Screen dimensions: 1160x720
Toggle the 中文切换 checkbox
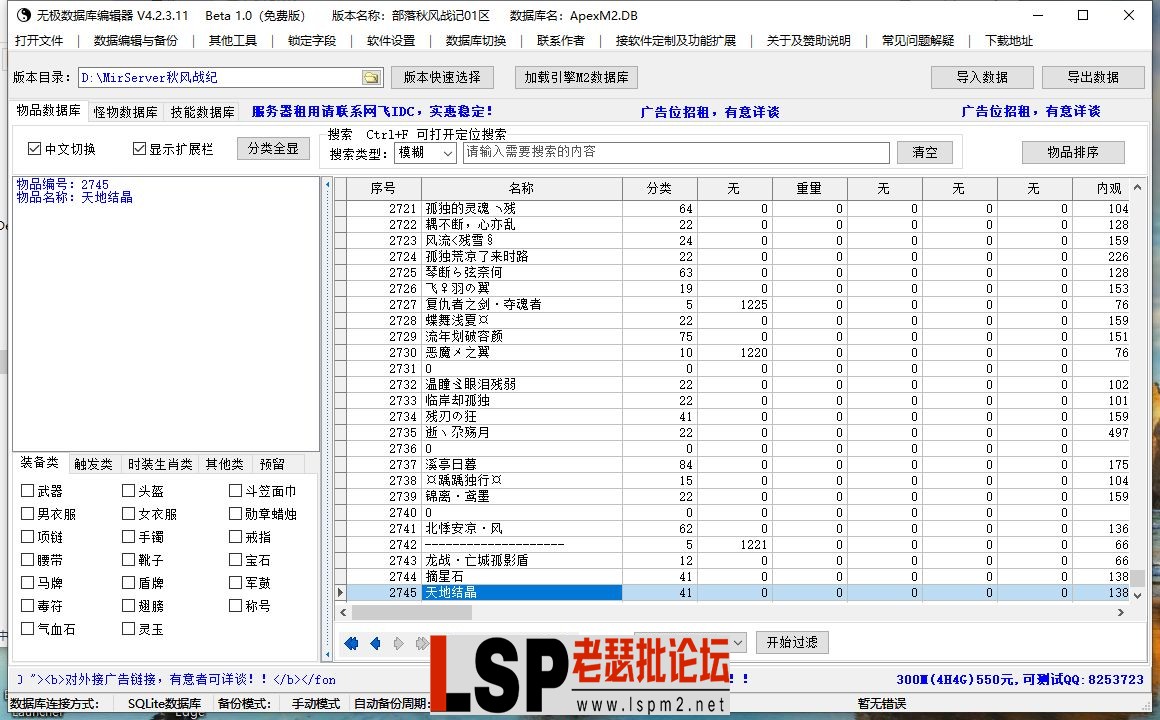(x=34, y=149)
